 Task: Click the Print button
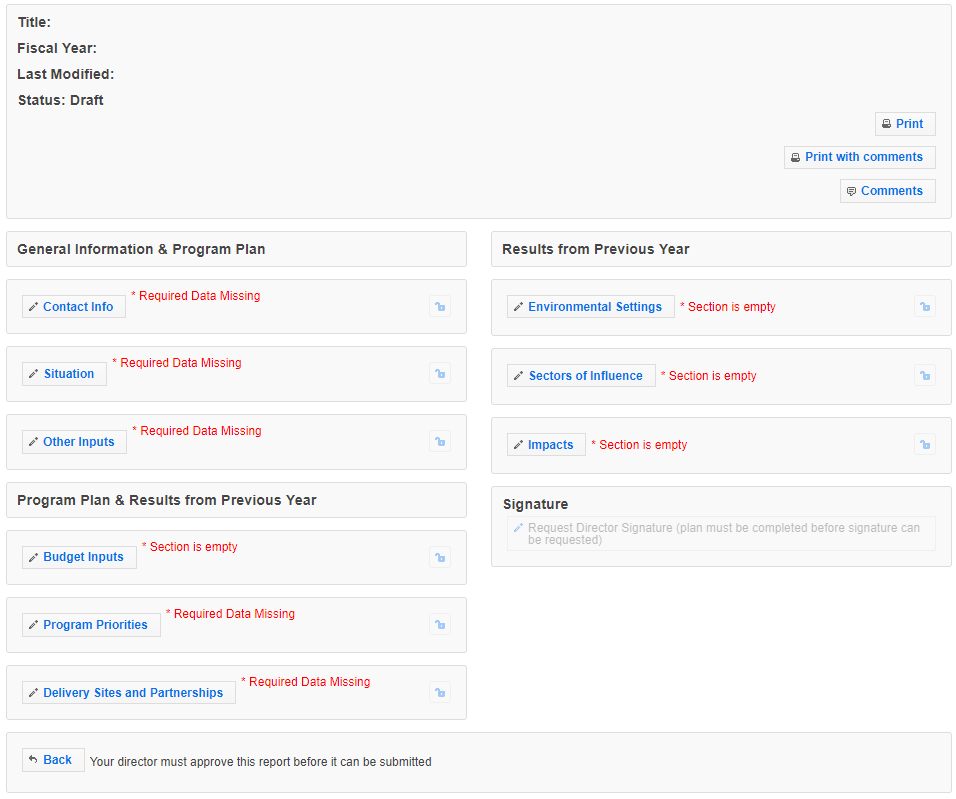coord(905,124)
